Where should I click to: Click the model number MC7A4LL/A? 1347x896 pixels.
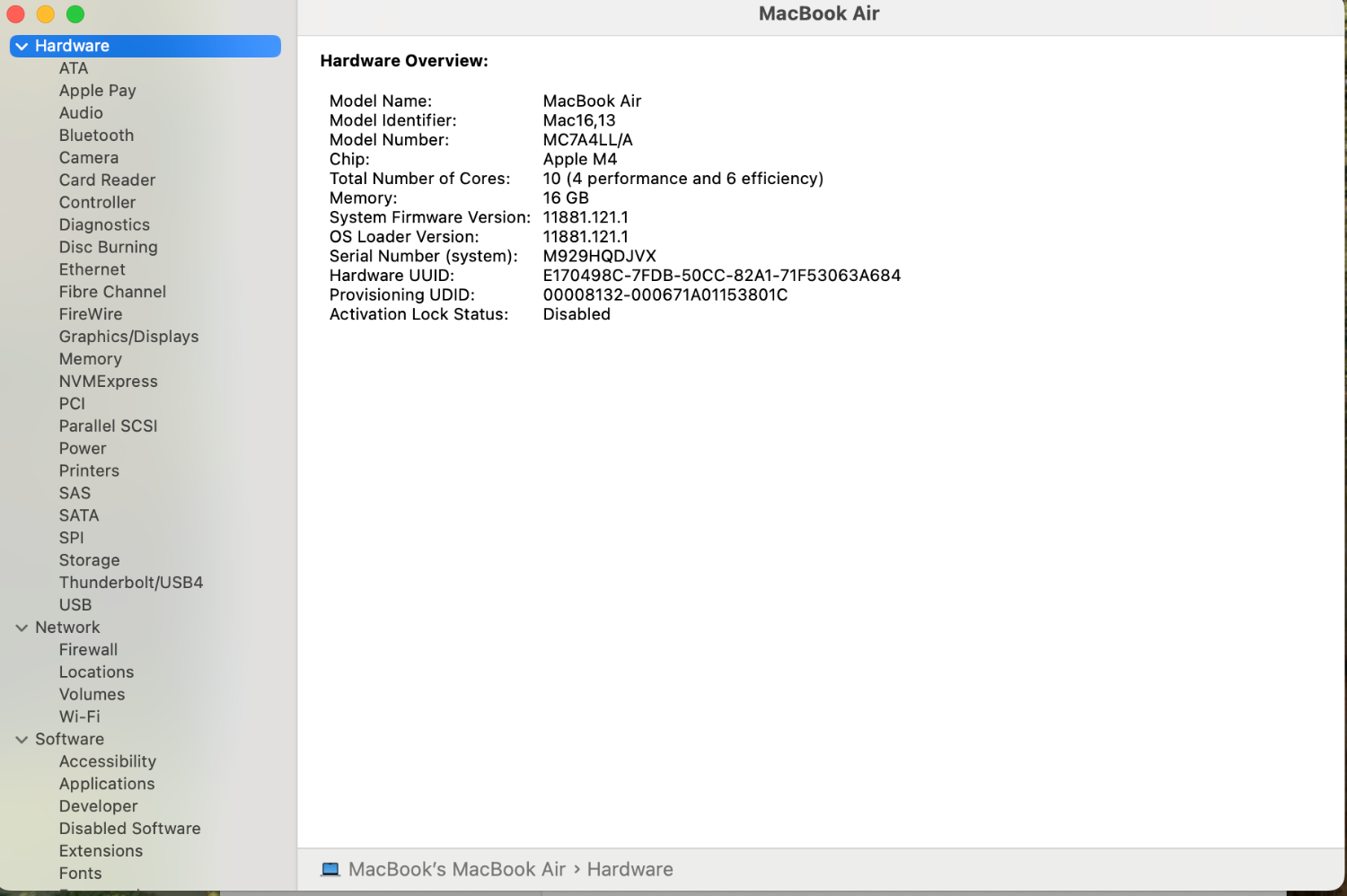point(587,140)
